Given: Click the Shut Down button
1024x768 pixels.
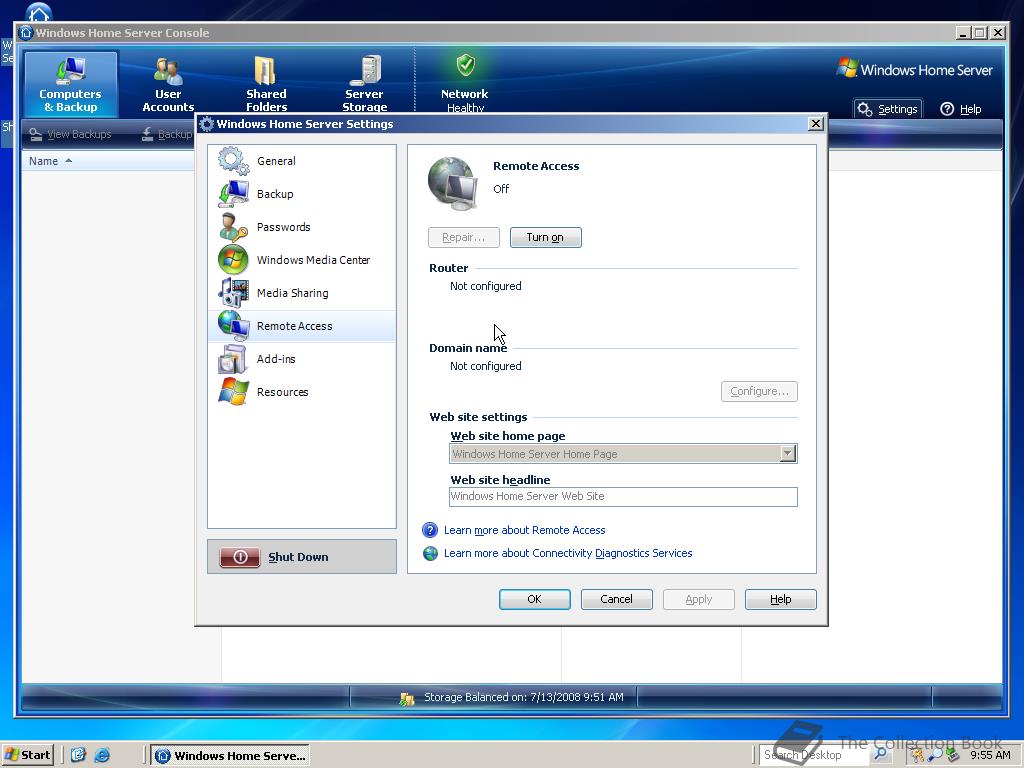Looking at the screenshot, I should pyautogui.click(x=302, y=556).
